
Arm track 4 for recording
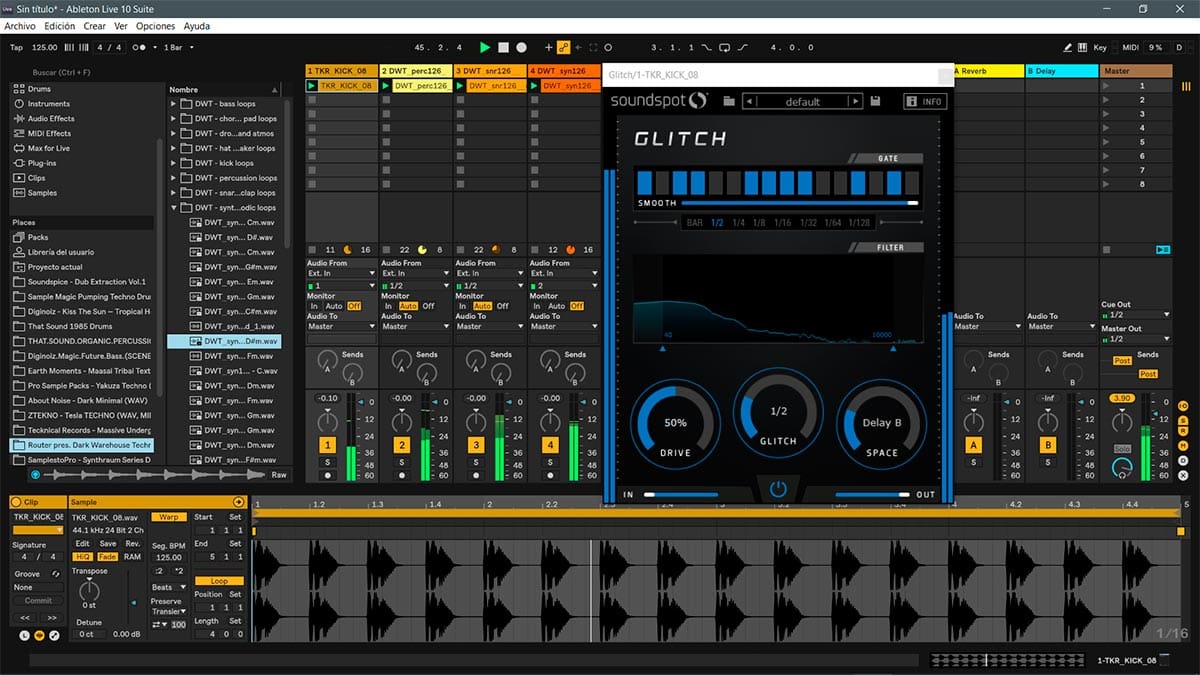(549, 476)
